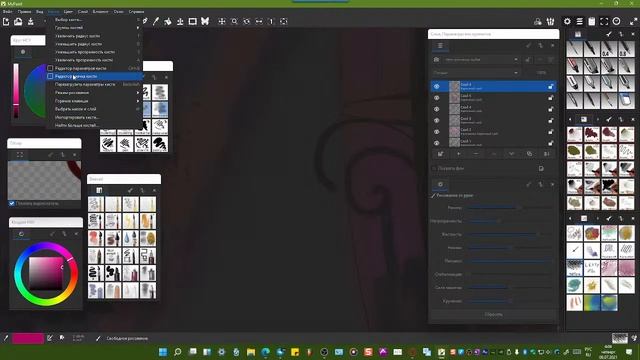Click the merge layer icon at row end
640x360 pixels.
click(x=547, y=154)
